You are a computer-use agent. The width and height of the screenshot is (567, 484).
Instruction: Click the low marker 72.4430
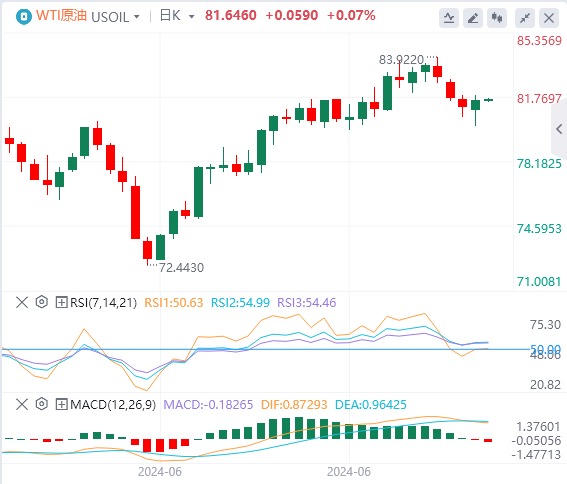pos(182,268)
